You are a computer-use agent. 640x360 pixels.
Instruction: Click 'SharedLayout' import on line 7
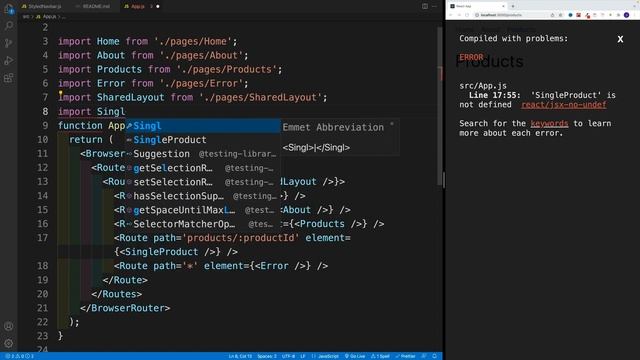pyautogui.click(x=130, y=98)
